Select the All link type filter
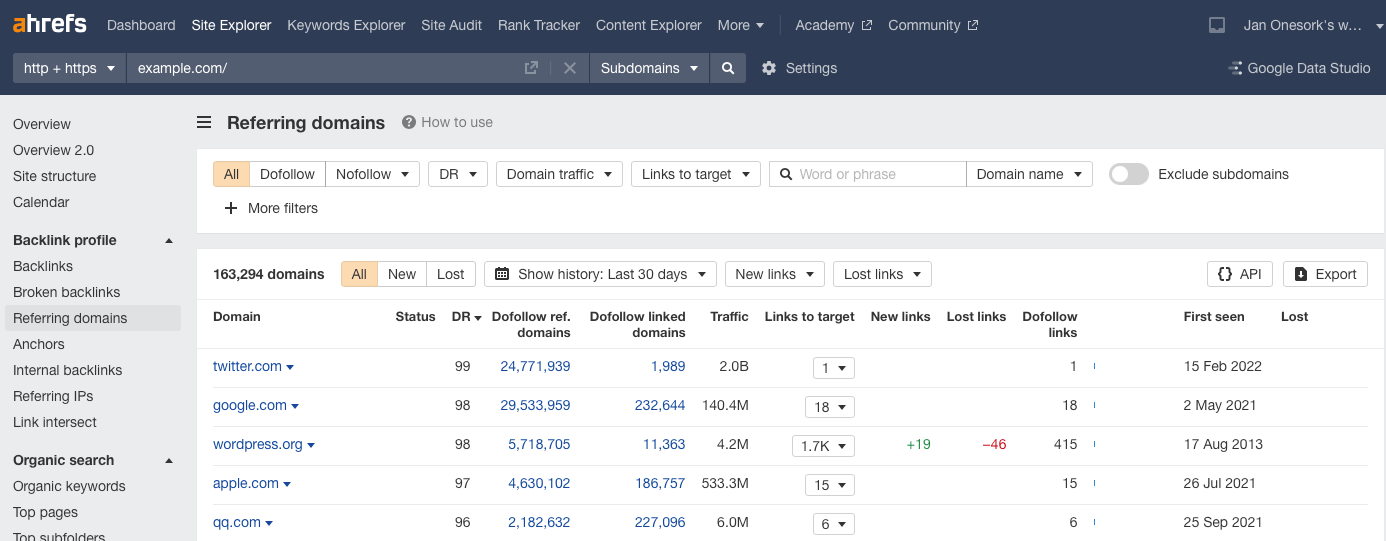Image resolution: width=1386 pixels, height=541 pixels. (x=231, y=174)
